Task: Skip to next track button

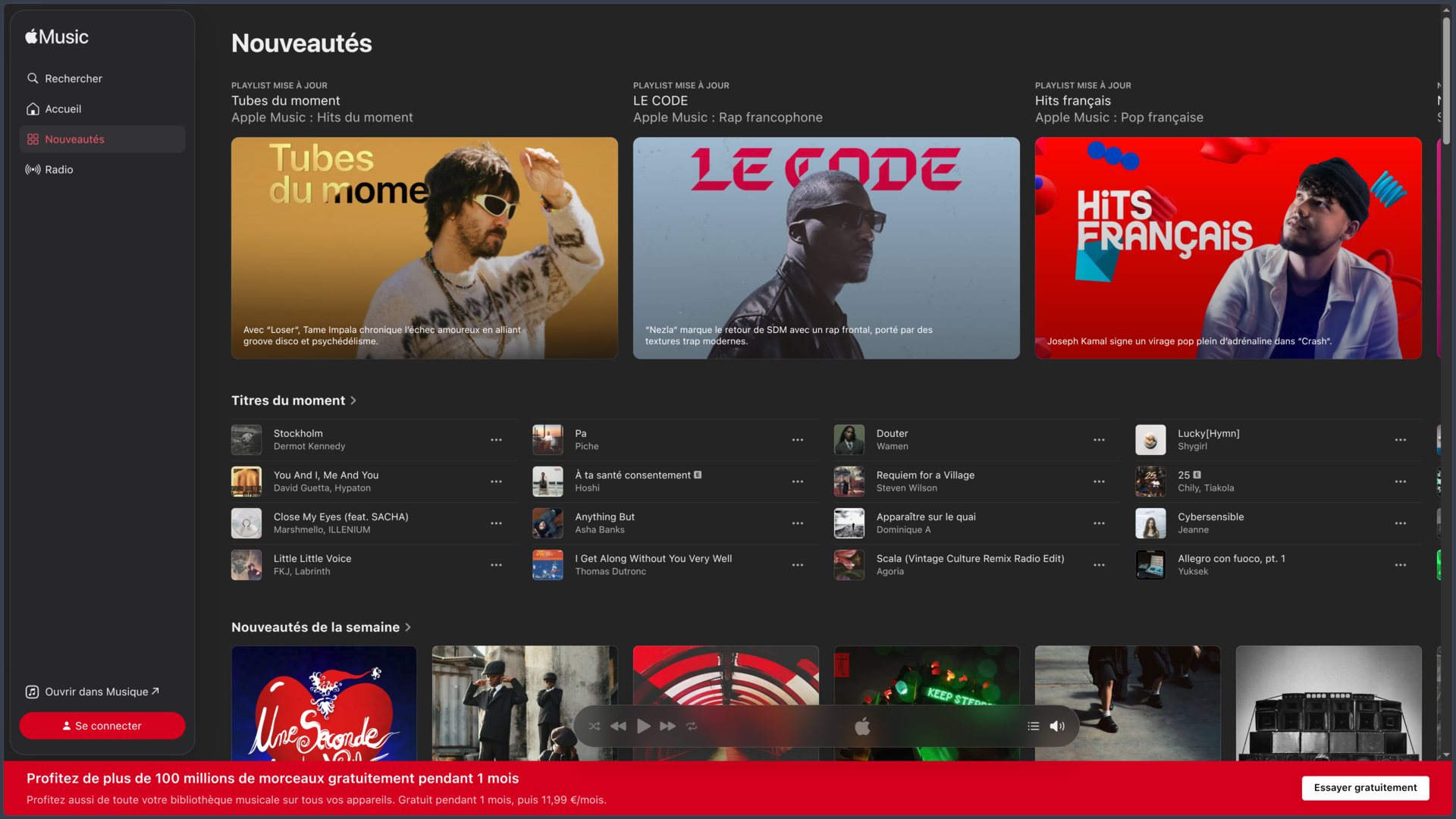Action: coord(668,726)
